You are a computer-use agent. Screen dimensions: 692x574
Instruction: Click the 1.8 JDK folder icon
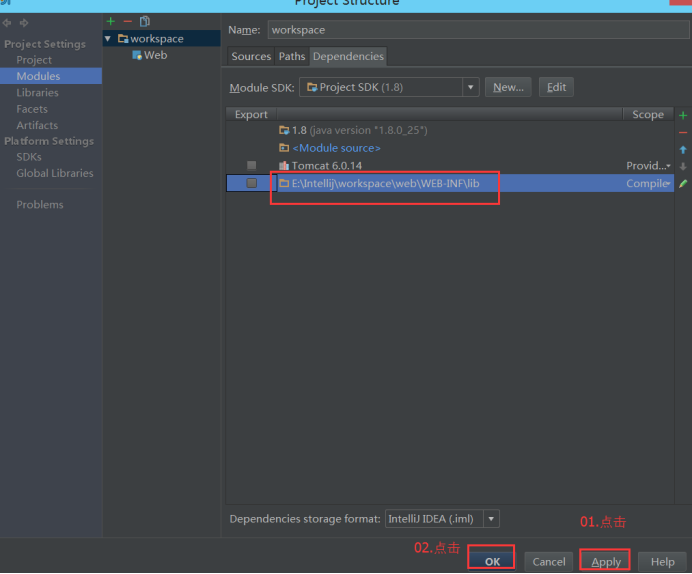(284, 130)
